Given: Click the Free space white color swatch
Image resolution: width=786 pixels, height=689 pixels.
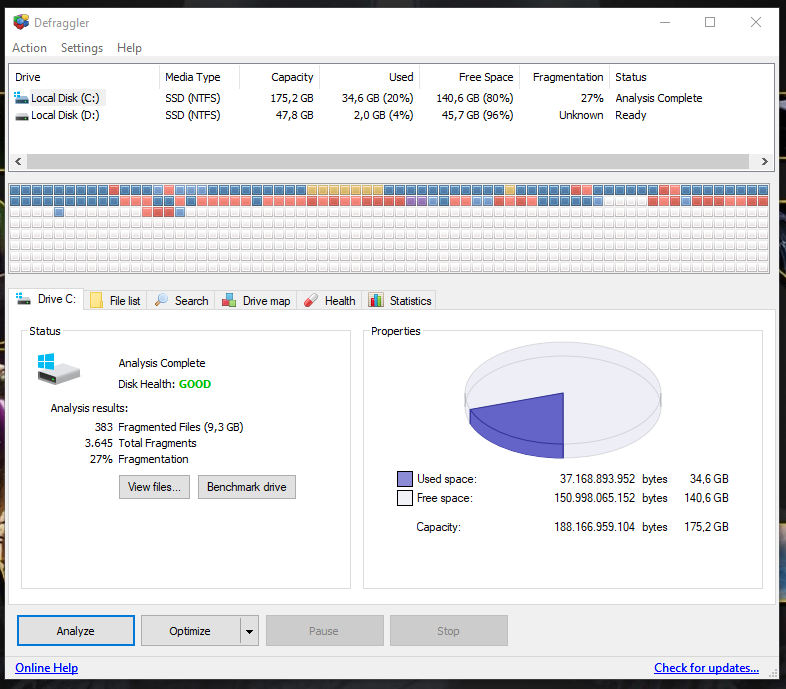Looking at the screenshot, I should tap(405, 498).
